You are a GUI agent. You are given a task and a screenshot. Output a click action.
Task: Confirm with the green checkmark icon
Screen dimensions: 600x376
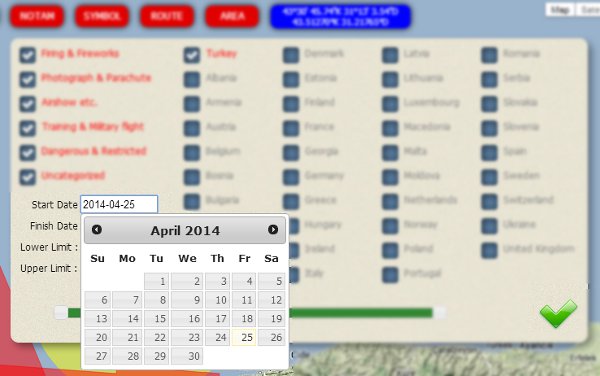[558, 313]
